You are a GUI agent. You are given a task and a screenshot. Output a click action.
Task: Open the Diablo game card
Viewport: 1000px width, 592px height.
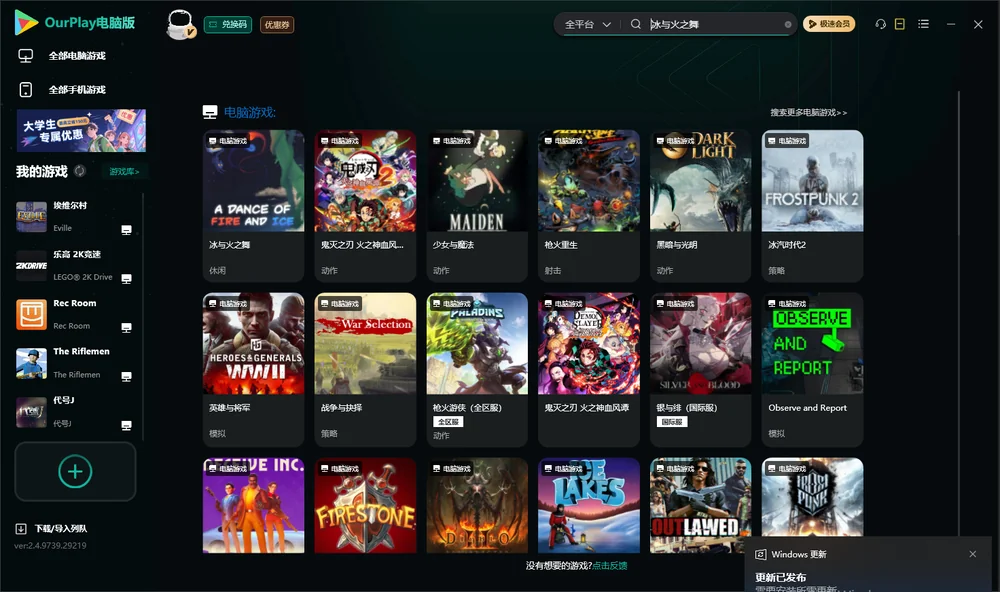(x=477, y=505)
